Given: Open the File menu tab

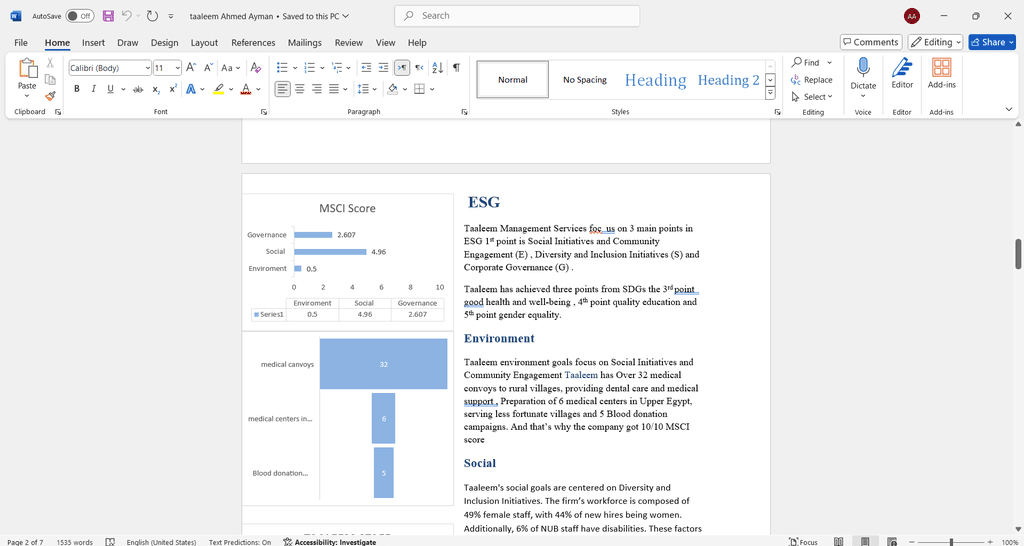Looking at the screenshot, I should [21, 42].
